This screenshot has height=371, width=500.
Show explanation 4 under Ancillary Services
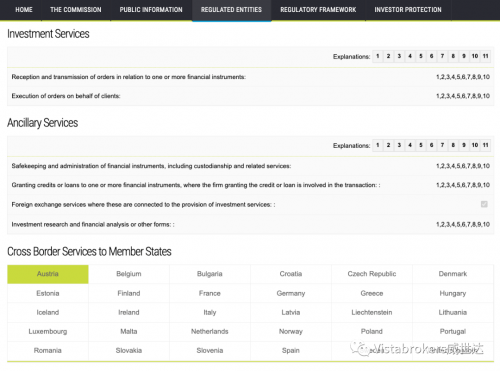click(x=410, y=145)
